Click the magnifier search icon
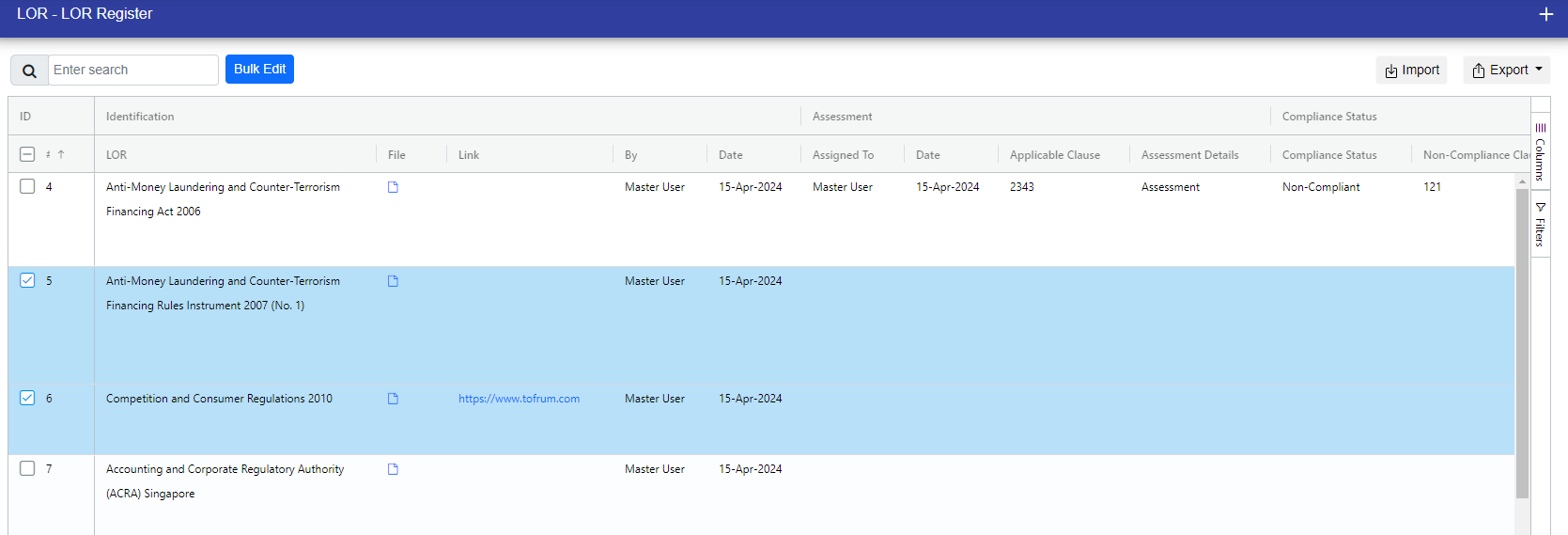The width and height of the screenshot is (1568, 535). point(29,71)
